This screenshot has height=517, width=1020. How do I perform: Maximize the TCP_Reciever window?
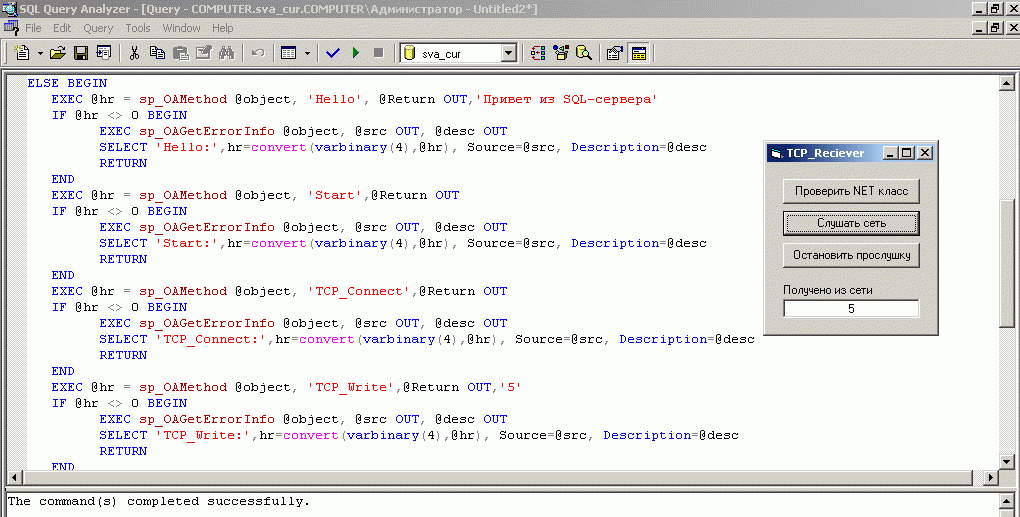point(906,153)
